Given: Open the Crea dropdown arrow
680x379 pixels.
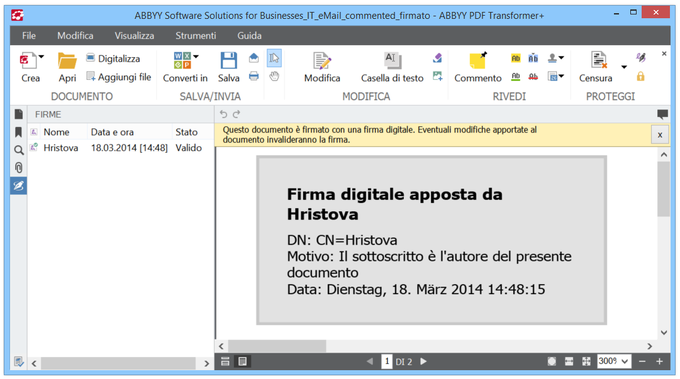Looking at the screenshot, I should tap(41, 57).
